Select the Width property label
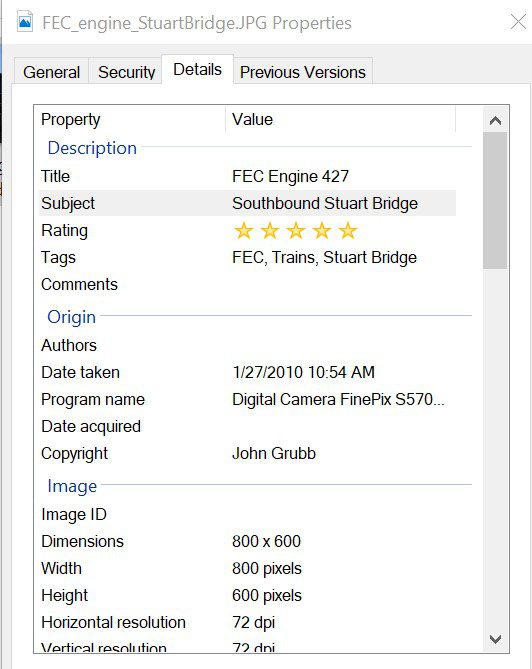Screen dimensions: 532x669 [61, 568]
